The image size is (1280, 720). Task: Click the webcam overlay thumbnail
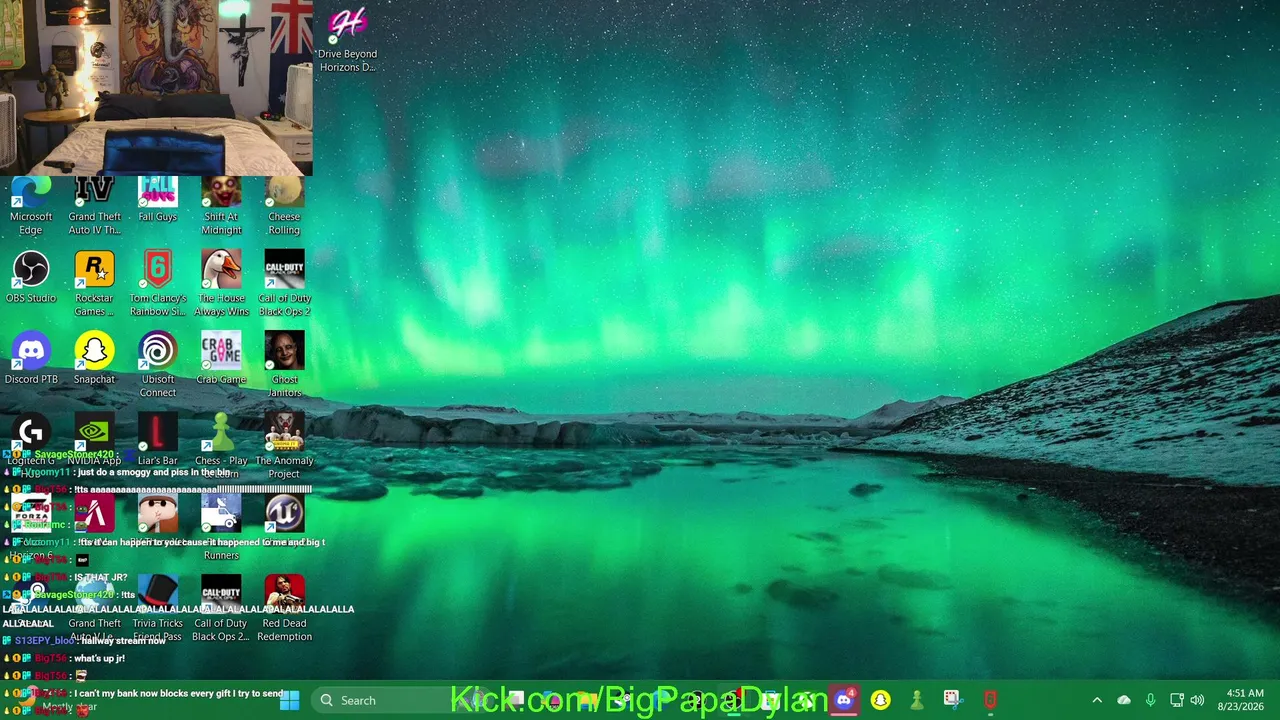(156, 88)
